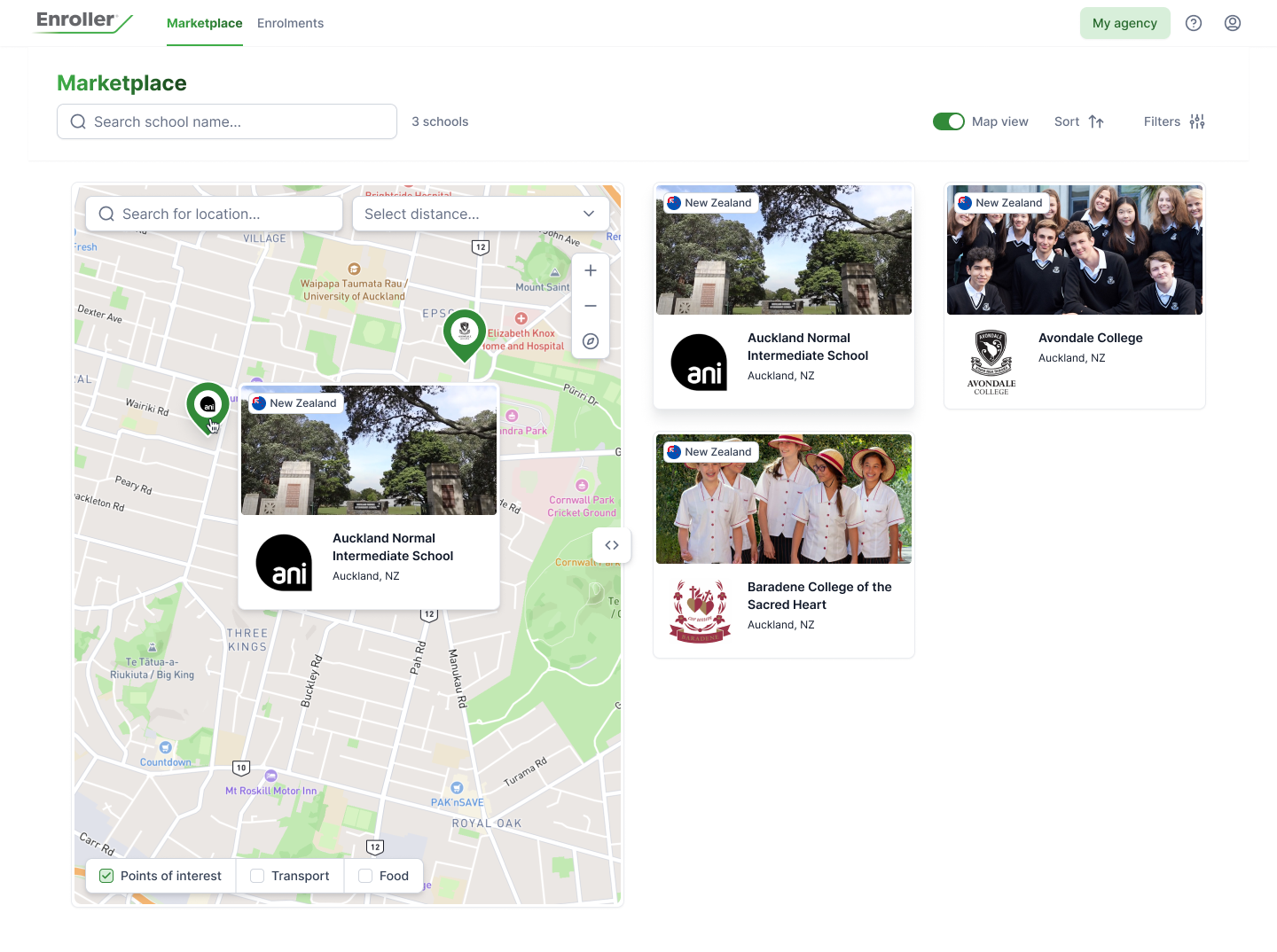The width and height of the screenshot is (1277, 952).
Task: Click the Mt Roskill Motor Inn marker
Action: [271, 776]
